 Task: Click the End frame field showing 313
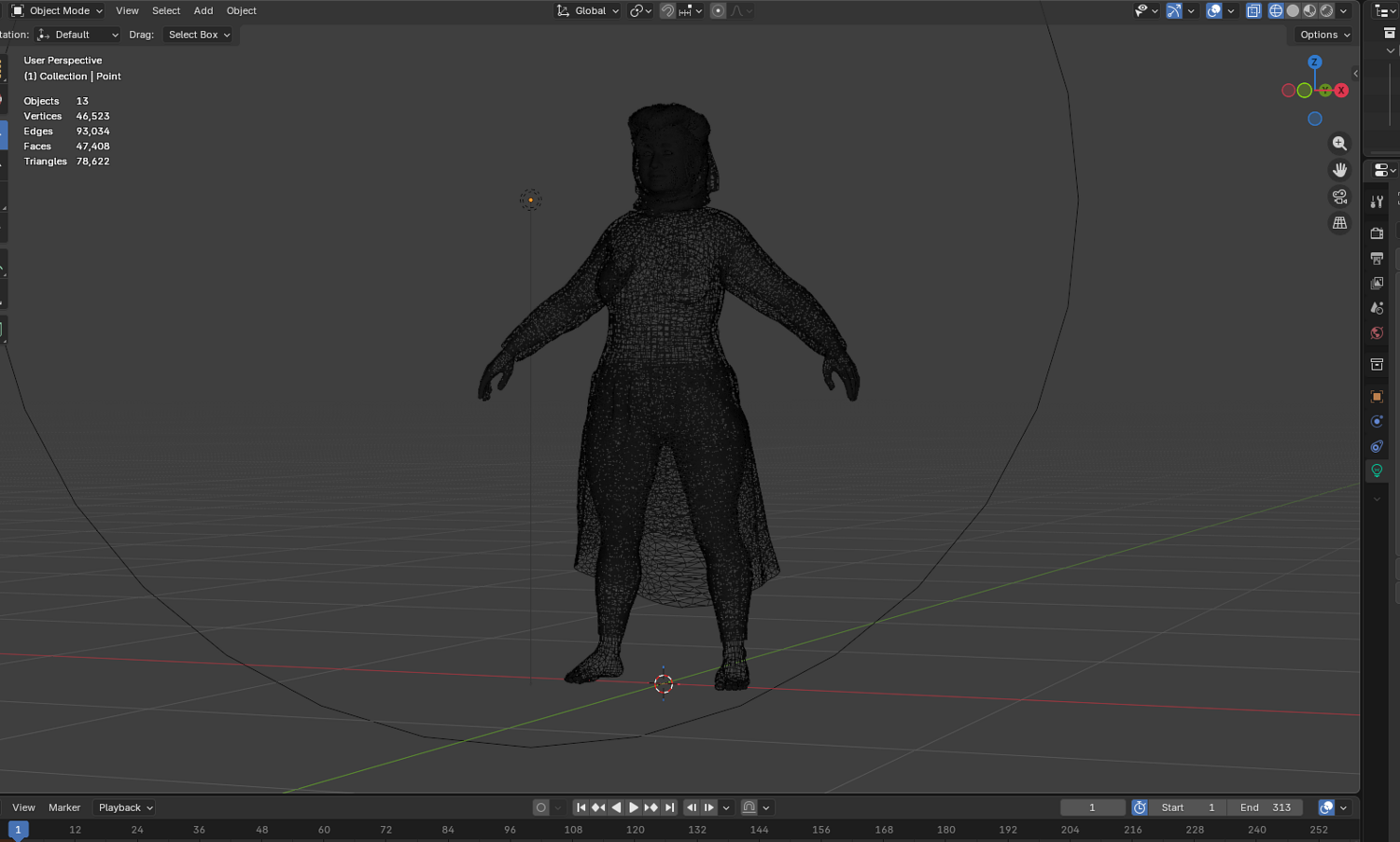coord(1267,807)
